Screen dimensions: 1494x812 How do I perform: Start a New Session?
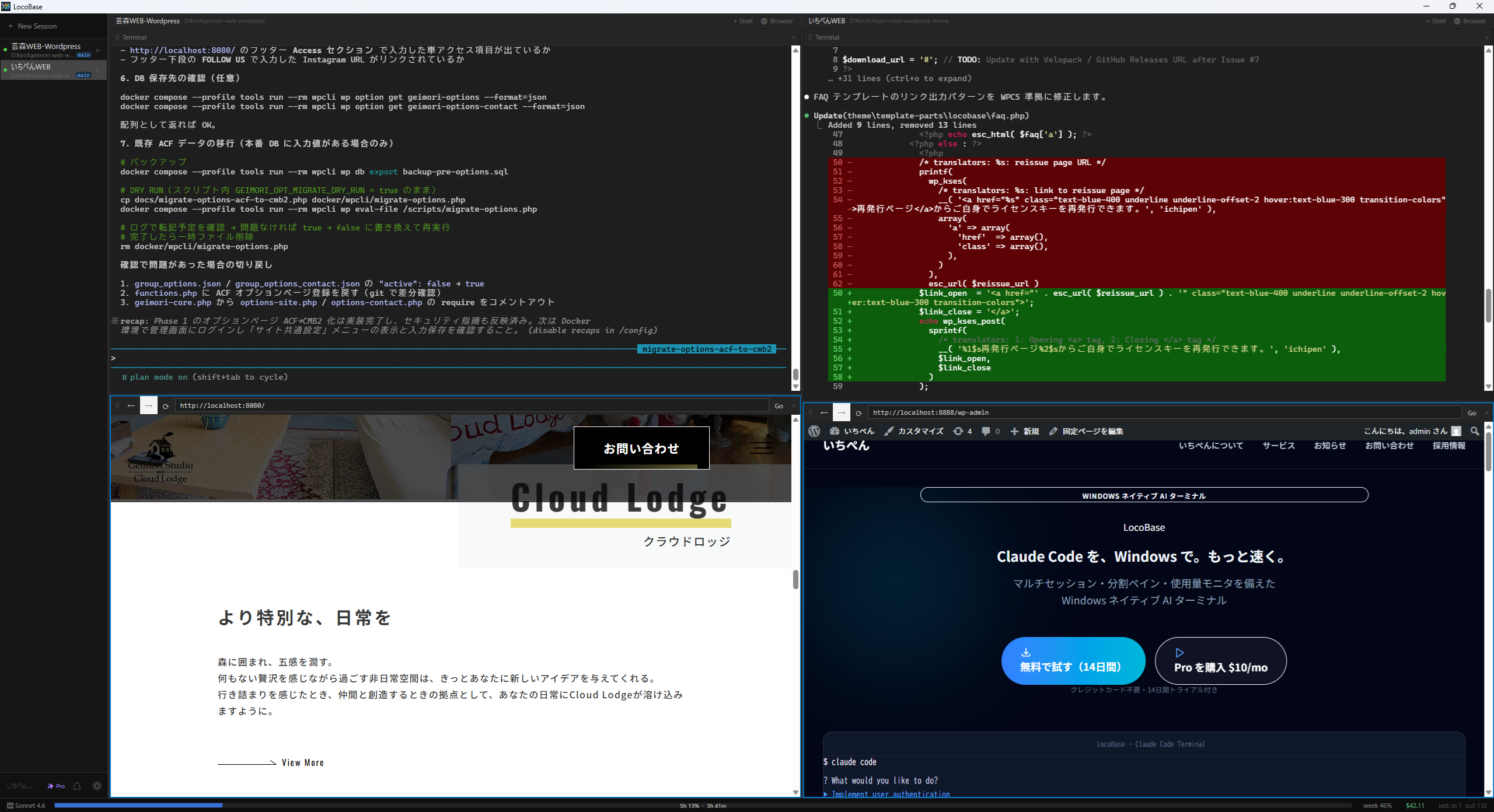32,26
